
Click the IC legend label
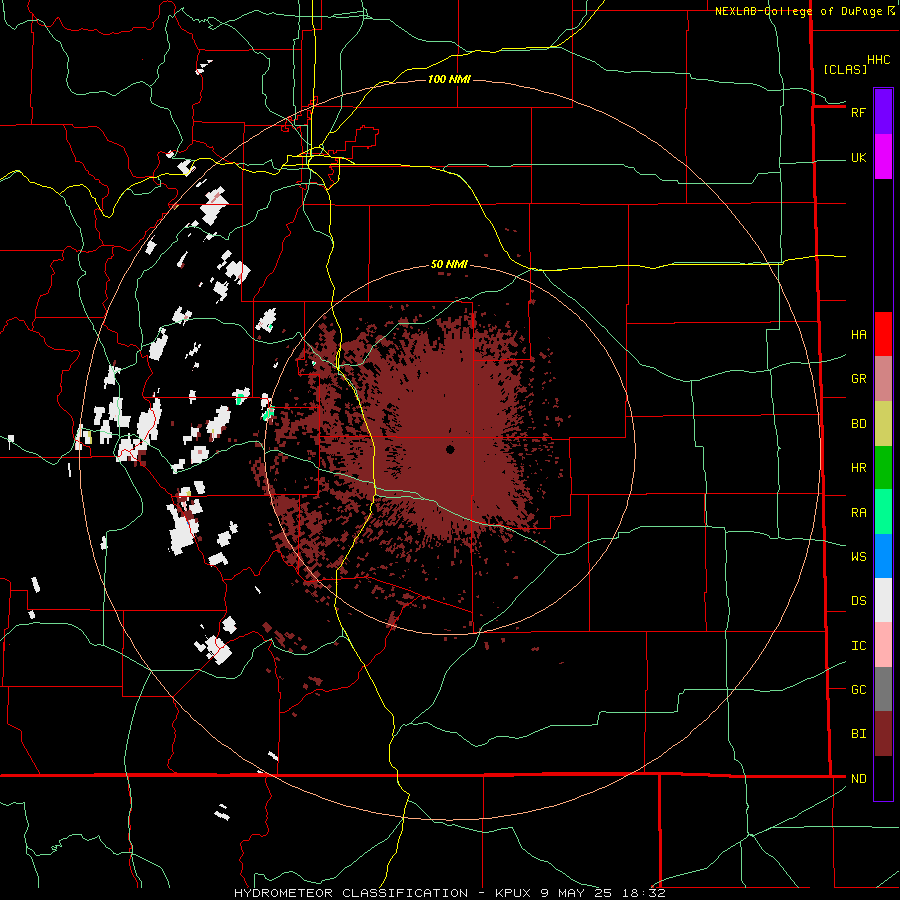858,646
